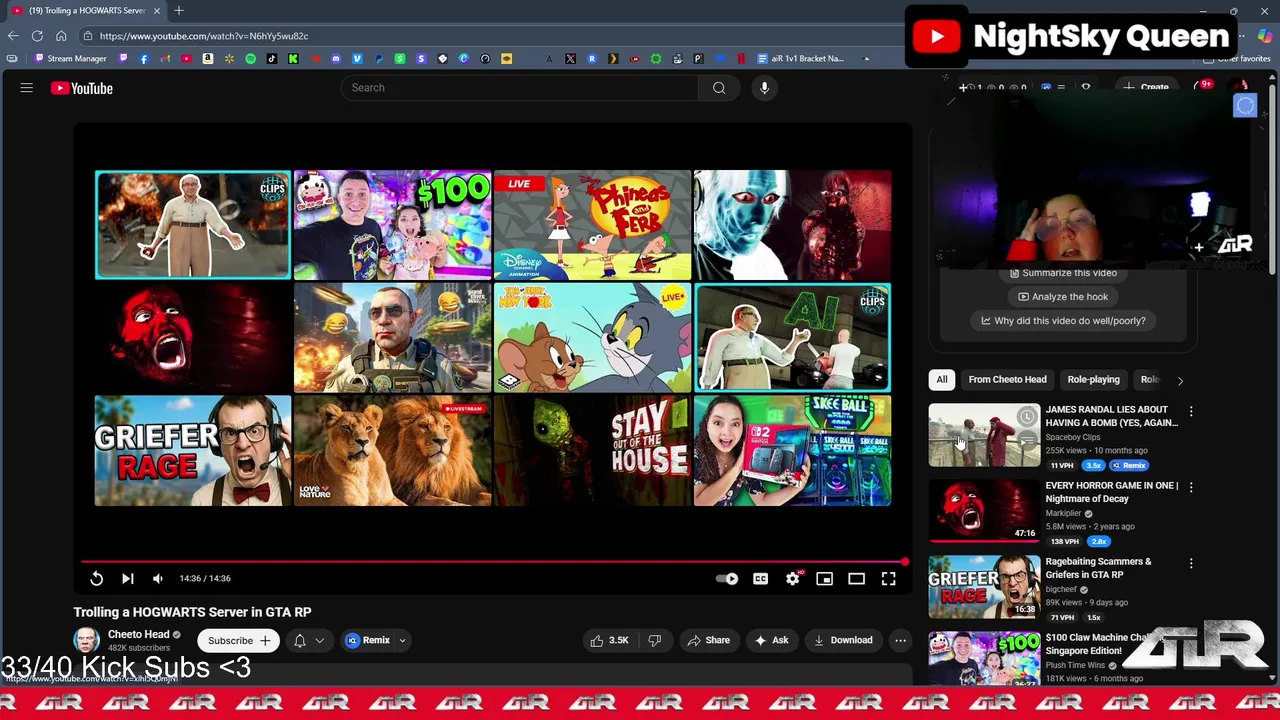The height and width of the screenshot is (720, 1280).
Task: Open Cheeto Head channel avatar
Action: 87,640
